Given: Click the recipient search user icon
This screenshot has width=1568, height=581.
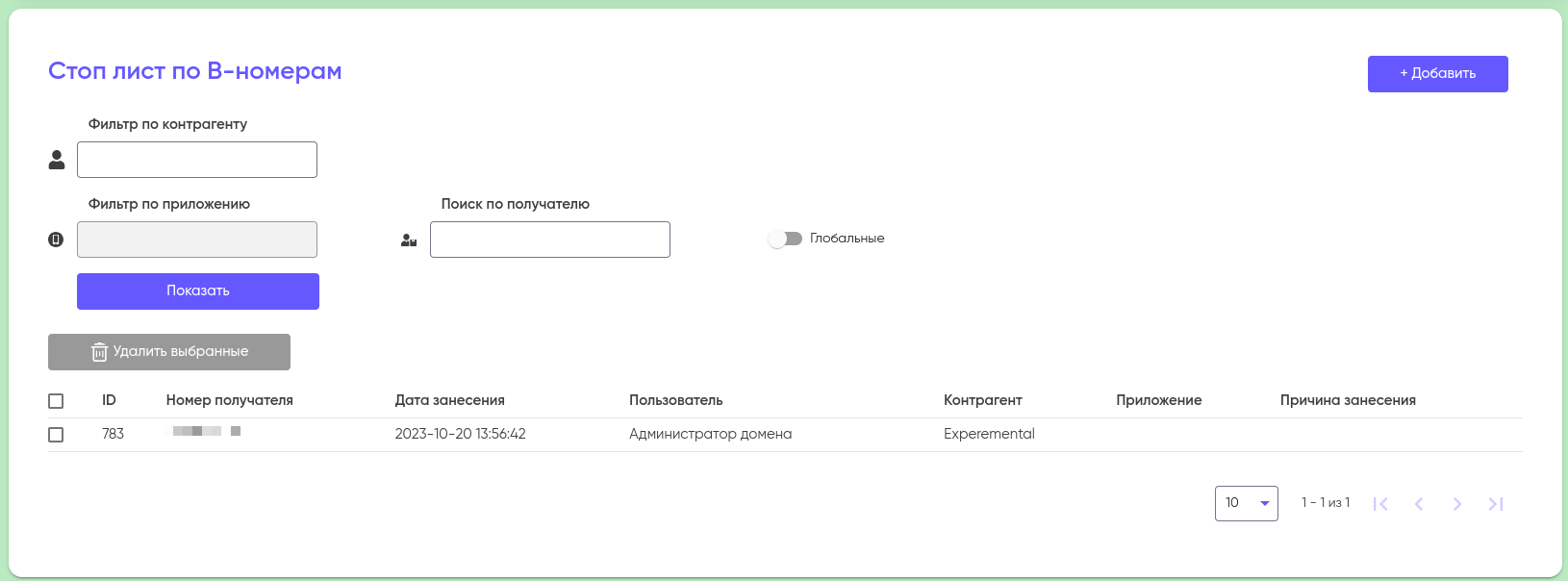Looking at the screenshot, I should 409,240.
